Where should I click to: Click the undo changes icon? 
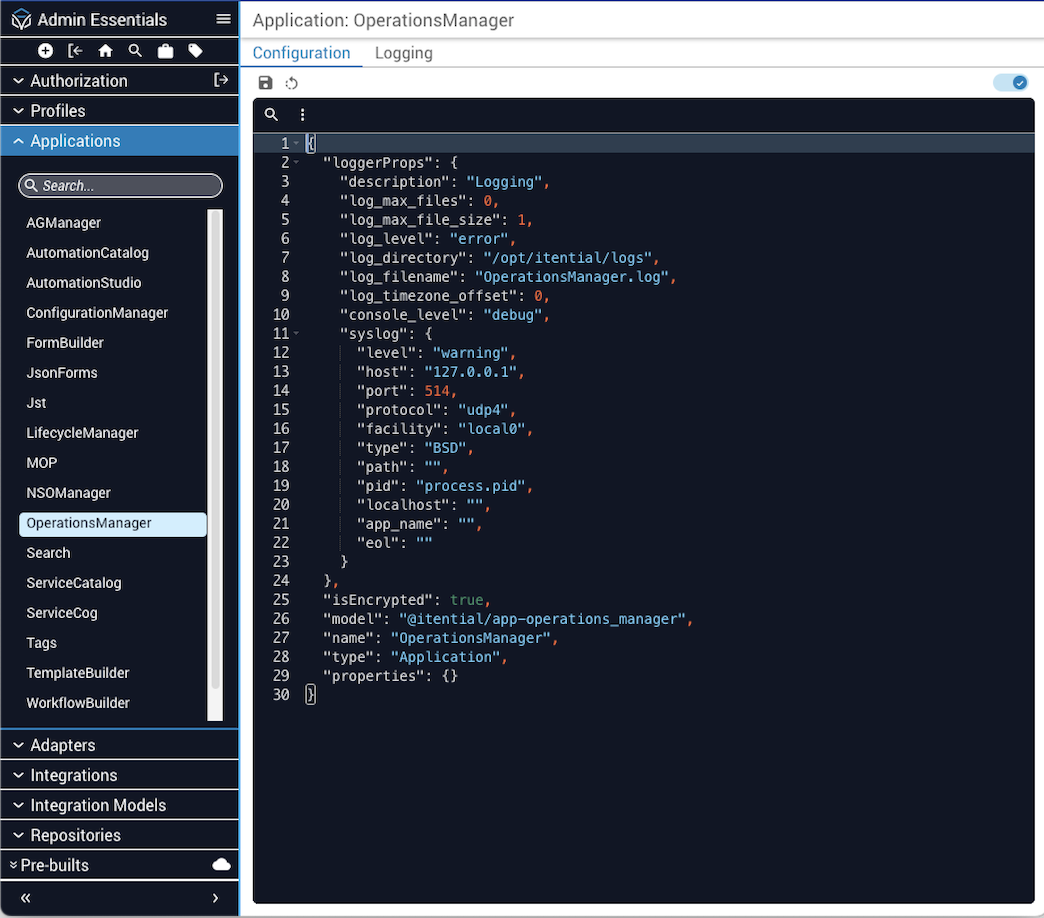click(292, 83)
